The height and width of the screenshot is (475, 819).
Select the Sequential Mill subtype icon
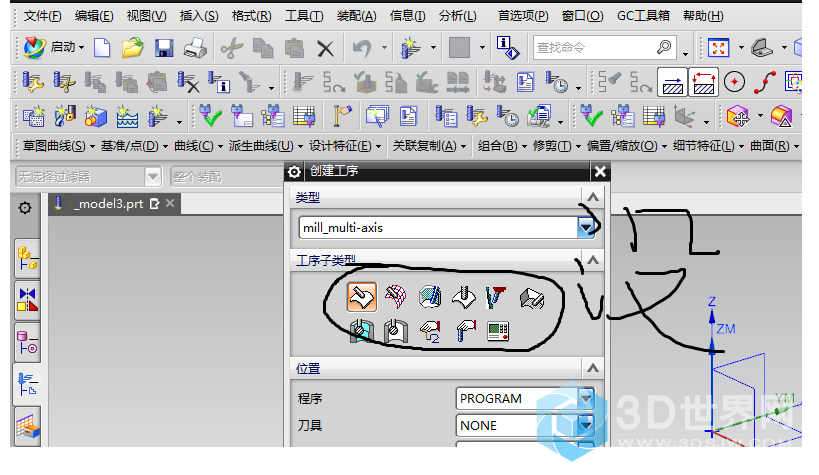pyautogui.click(x=532, y=298)
